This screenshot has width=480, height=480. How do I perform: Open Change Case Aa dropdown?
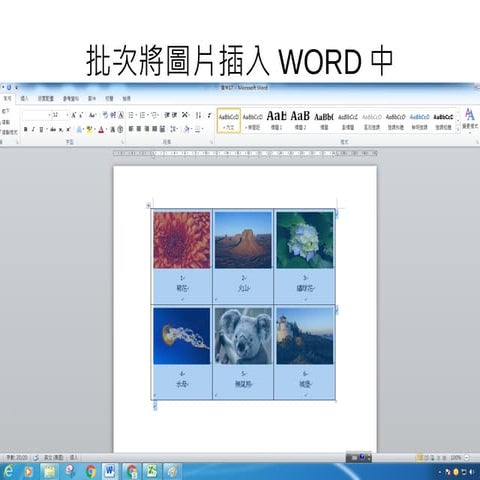point(92,115)
